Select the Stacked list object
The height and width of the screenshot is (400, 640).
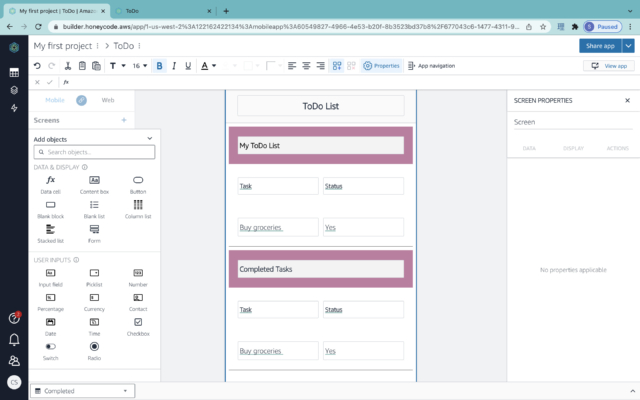[x=51, y=234]
